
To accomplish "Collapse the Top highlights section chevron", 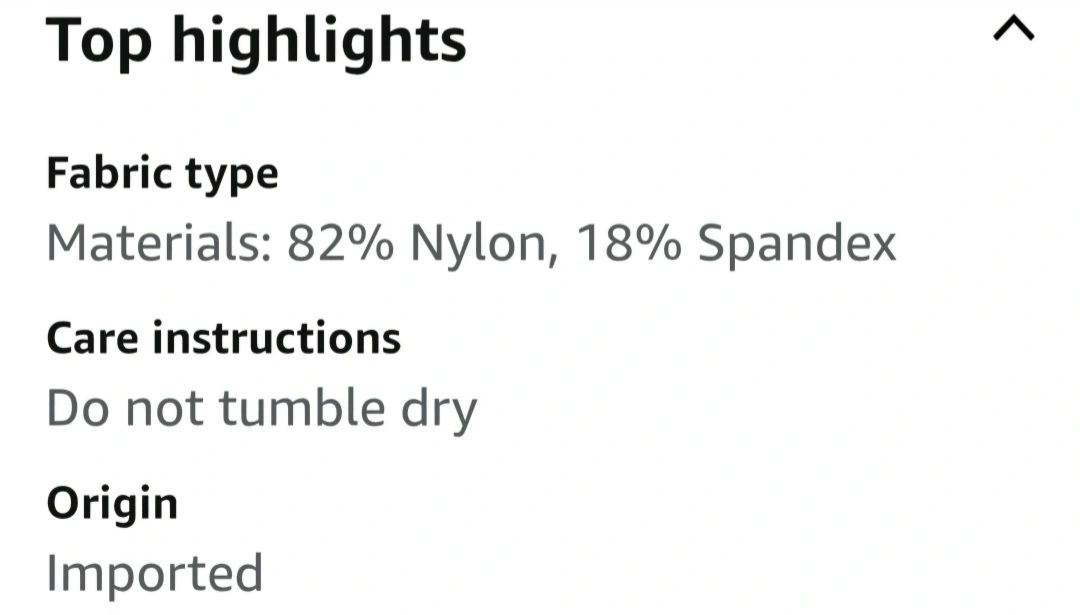I will coord(1013,32).
